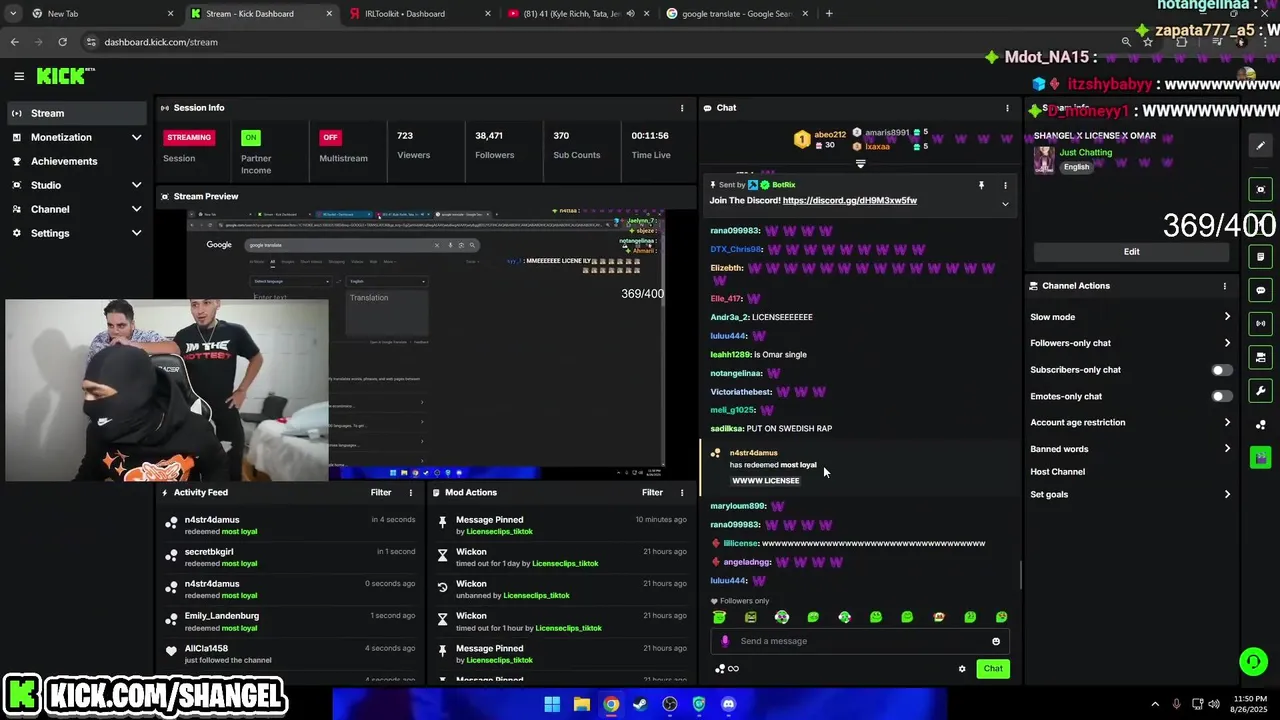Open pinned message three-dot options
1280x720 pixels.
click(x=1005, y=185)
